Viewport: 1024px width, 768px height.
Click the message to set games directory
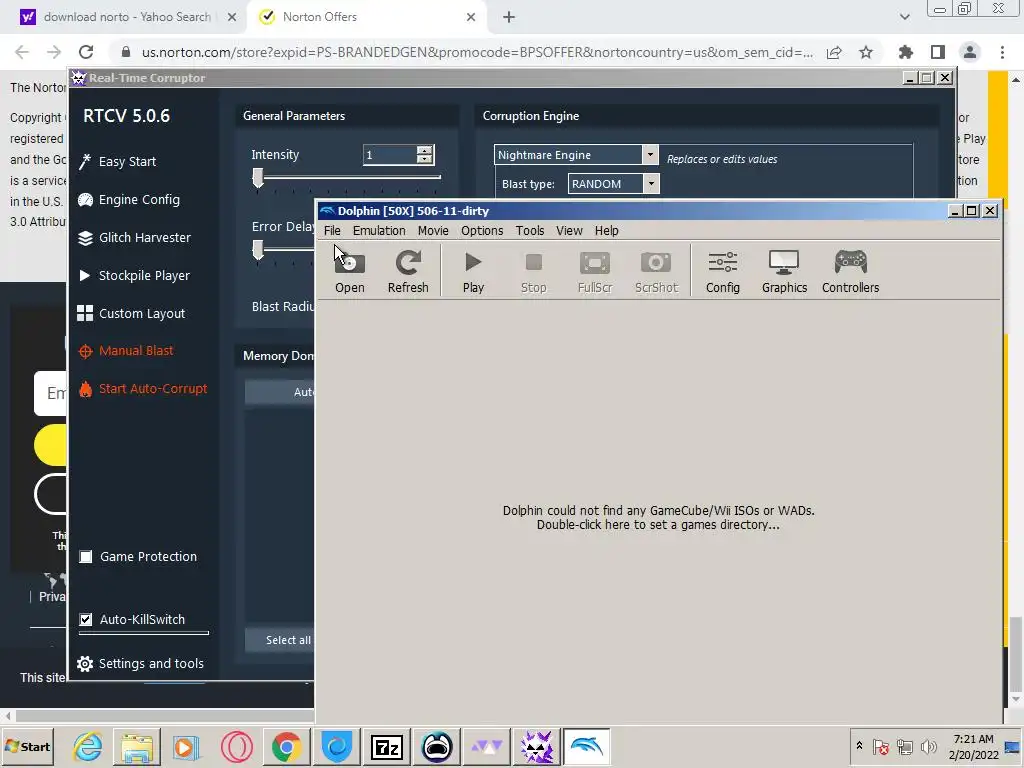click(658, 517)
